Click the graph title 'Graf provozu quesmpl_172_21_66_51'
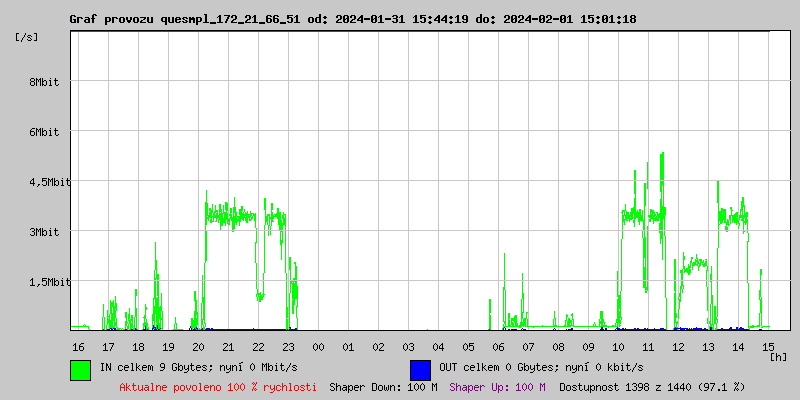The image size is (800, 400). coord(184,19)
